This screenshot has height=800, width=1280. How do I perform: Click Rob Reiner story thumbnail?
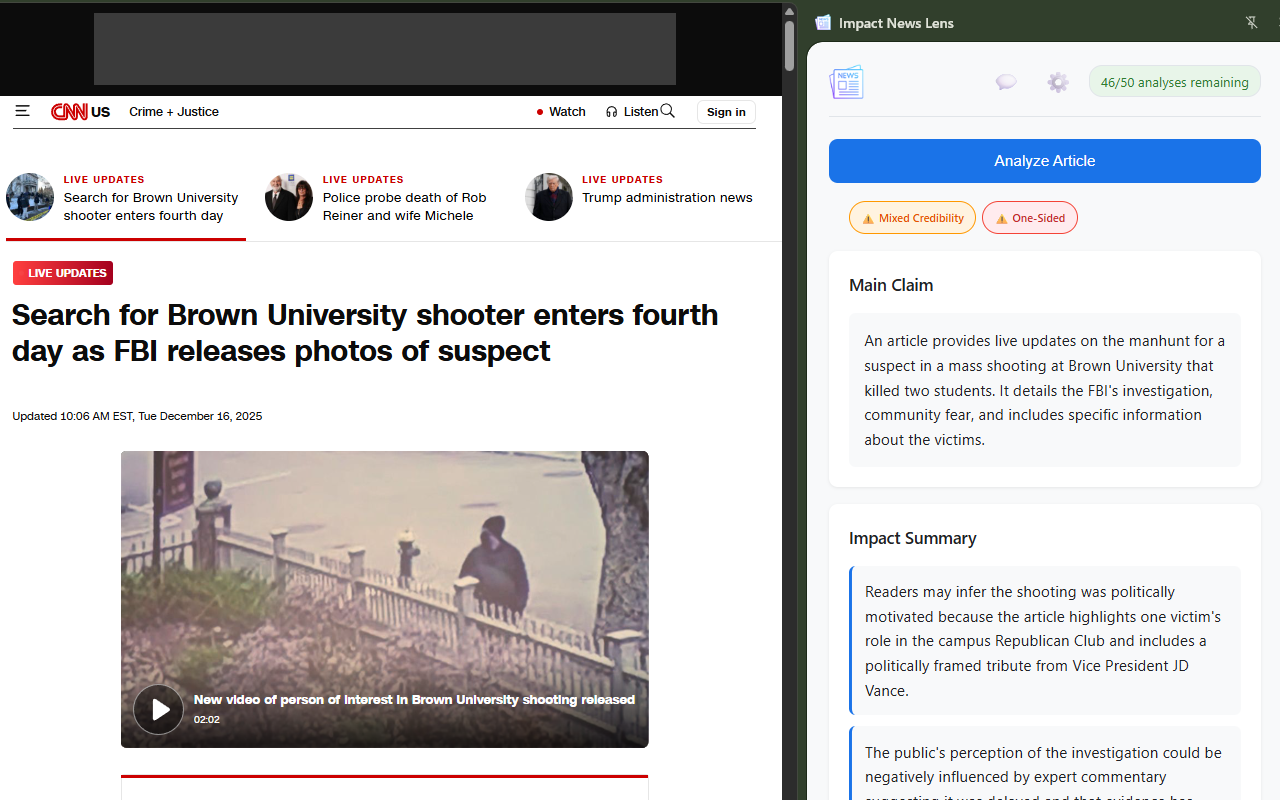(289, 197)
